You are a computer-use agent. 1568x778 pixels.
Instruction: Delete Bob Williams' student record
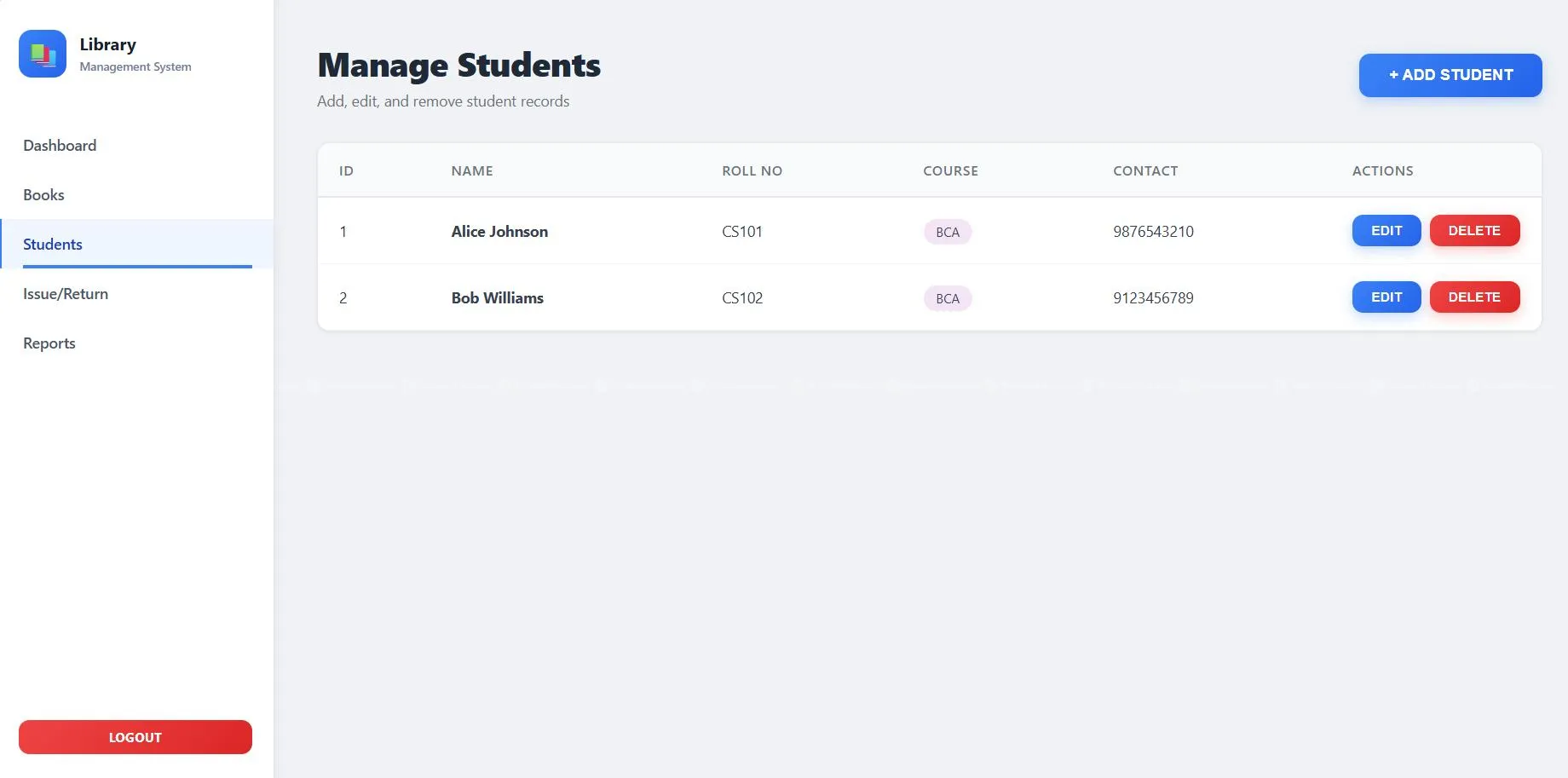tap(1473, 297)
